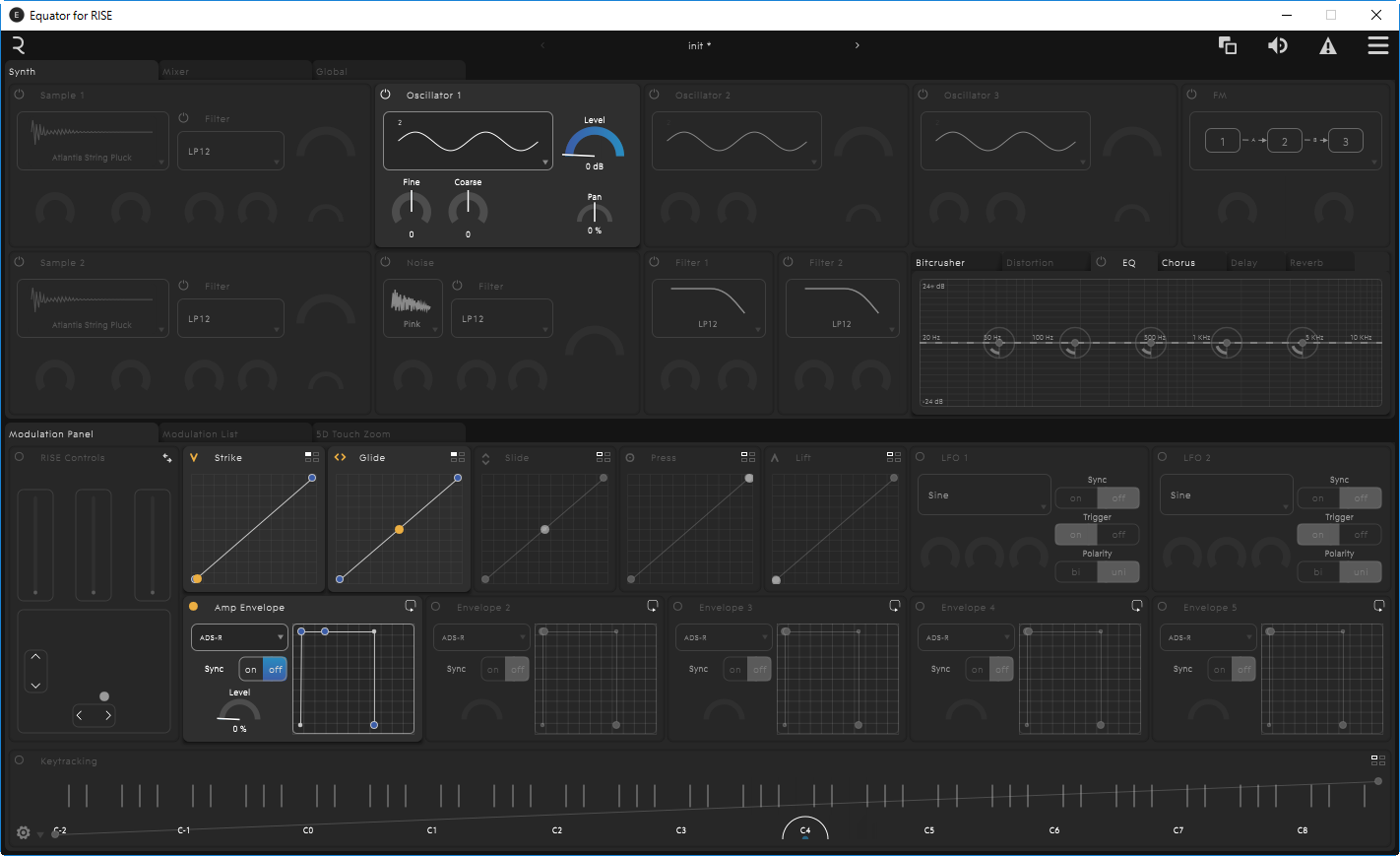Toggle the EQ power icon
1400x856 pixels.
1102,262
